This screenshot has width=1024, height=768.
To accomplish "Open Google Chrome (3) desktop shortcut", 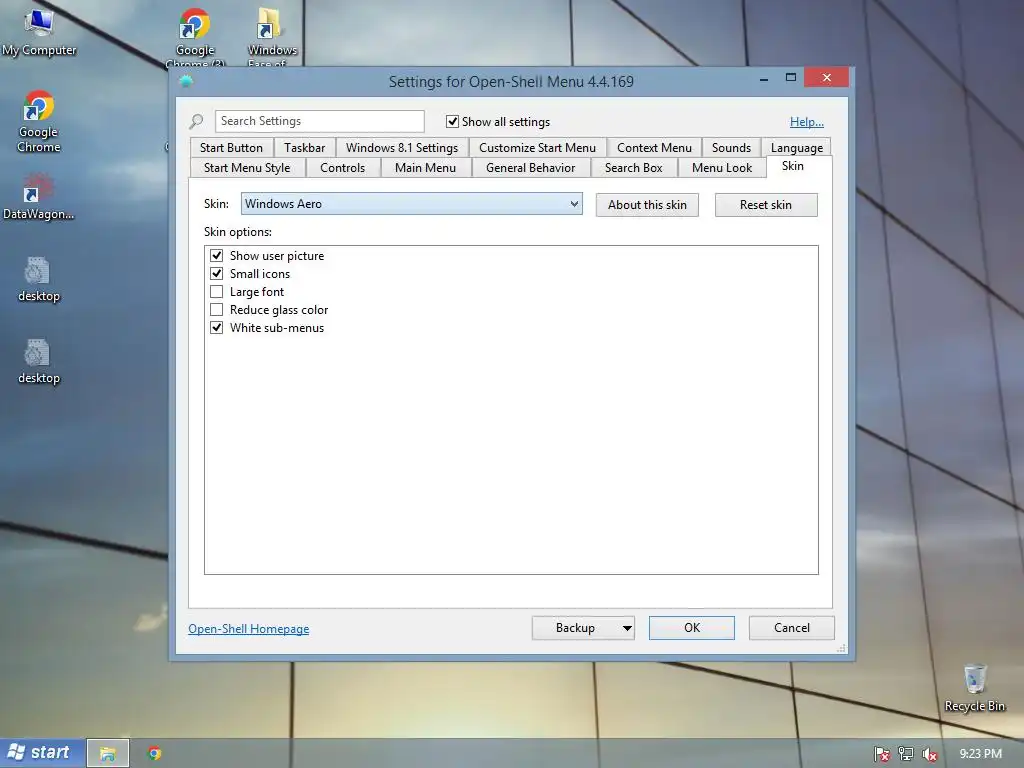I will (x=195, y=36).
